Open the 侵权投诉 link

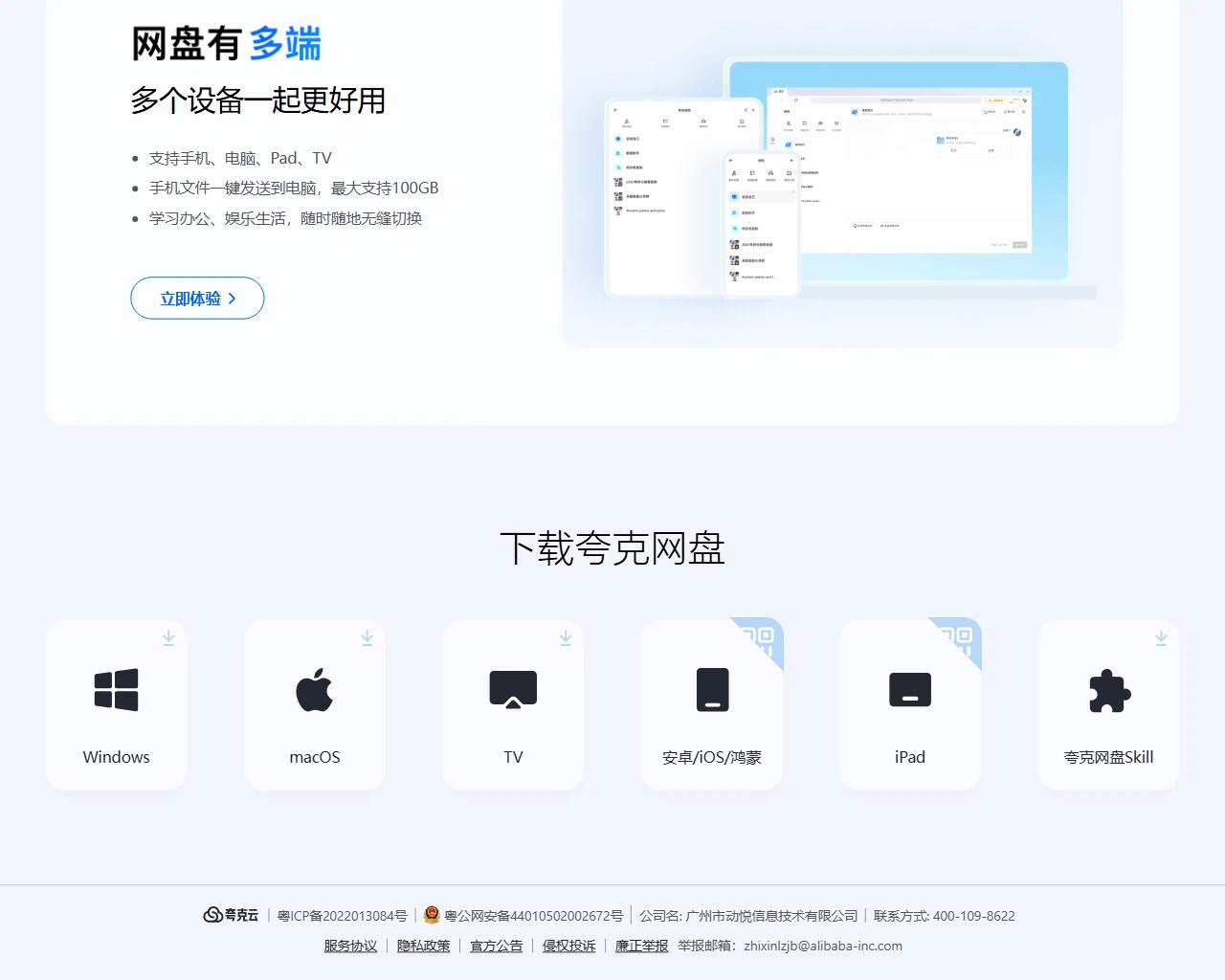pos(569,946)
